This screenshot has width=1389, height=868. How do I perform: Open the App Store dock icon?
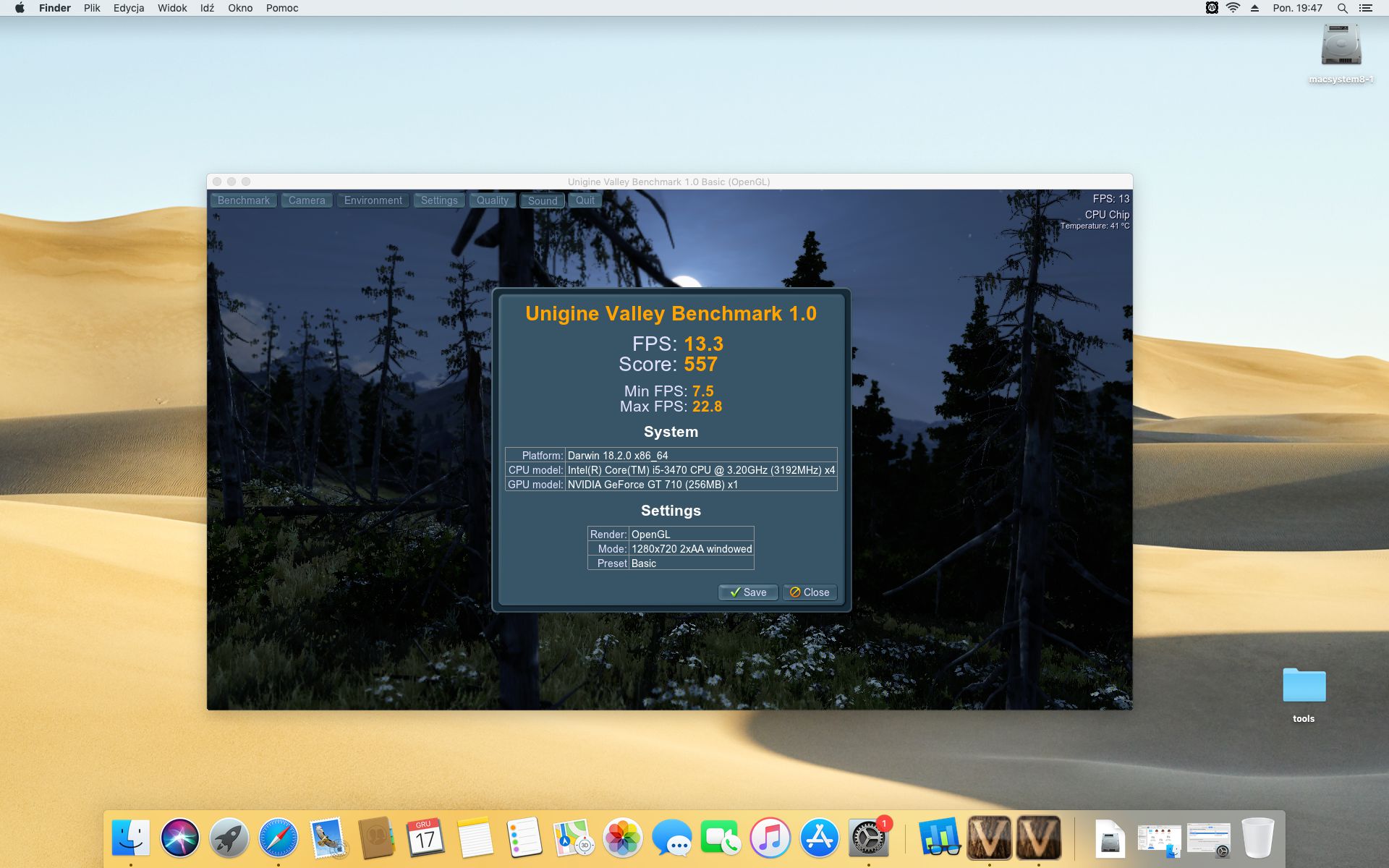tap(819, 838)
